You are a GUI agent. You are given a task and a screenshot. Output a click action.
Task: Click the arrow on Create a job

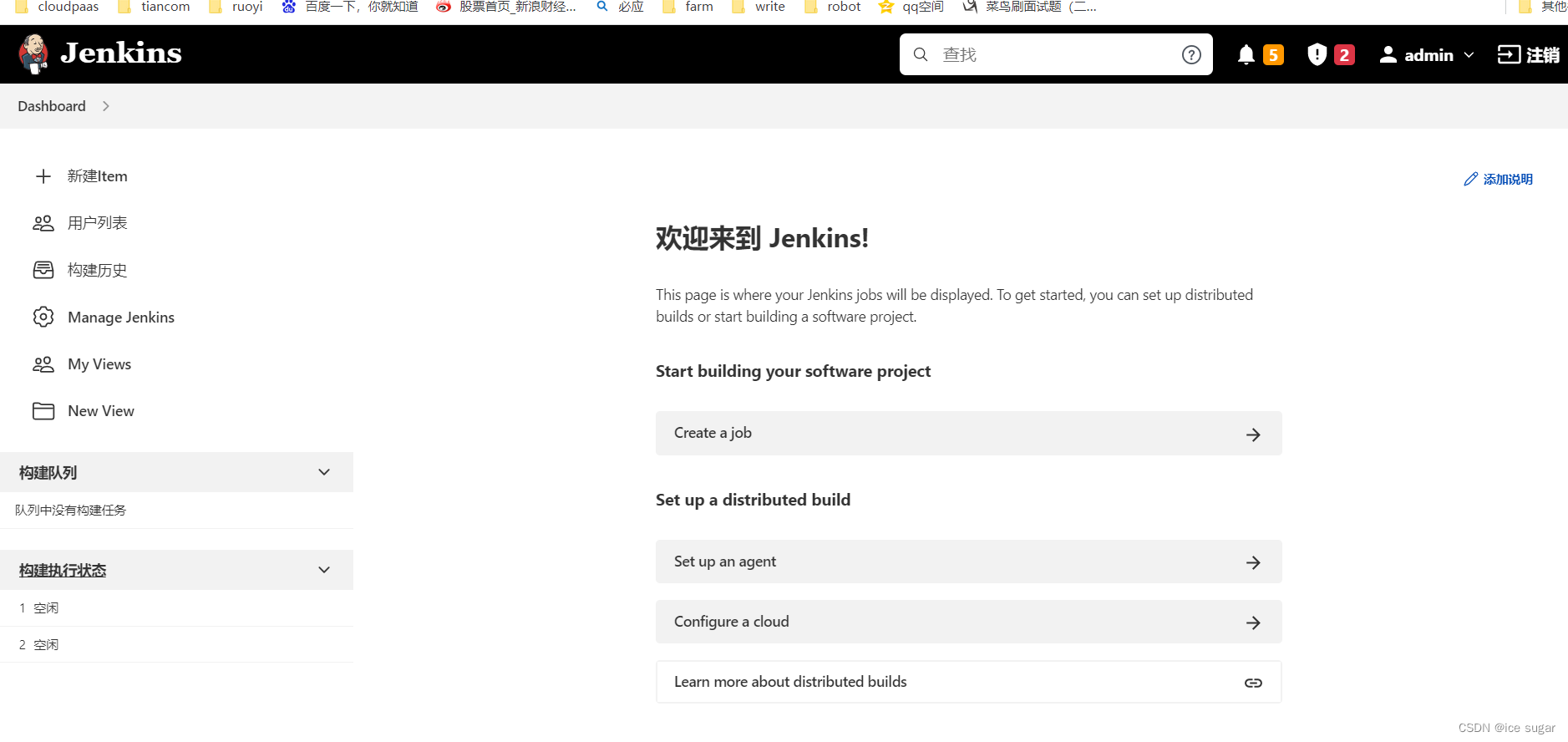[1253, 435]
